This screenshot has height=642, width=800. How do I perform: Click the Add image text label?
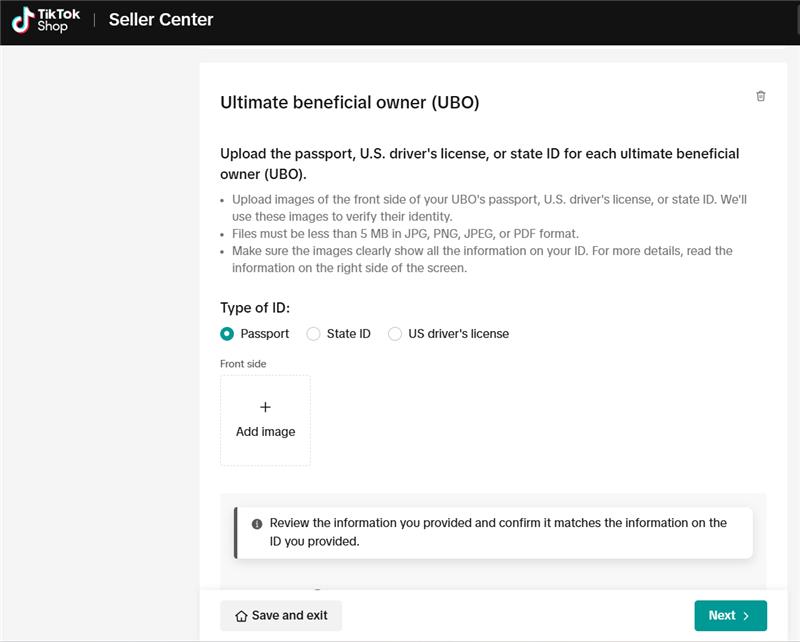265,432
